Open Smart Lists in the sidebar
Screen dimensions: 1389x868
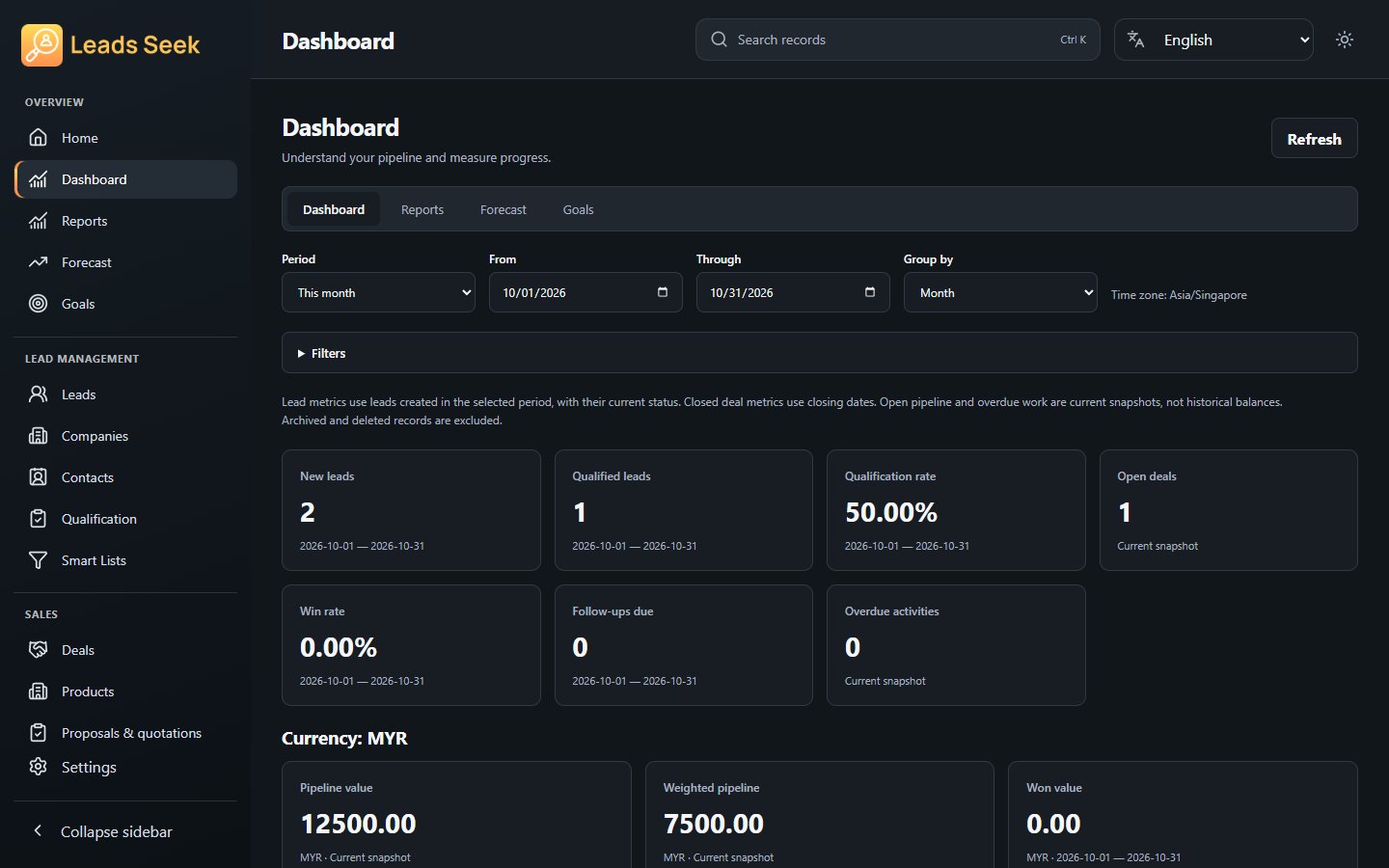[125, 560]
